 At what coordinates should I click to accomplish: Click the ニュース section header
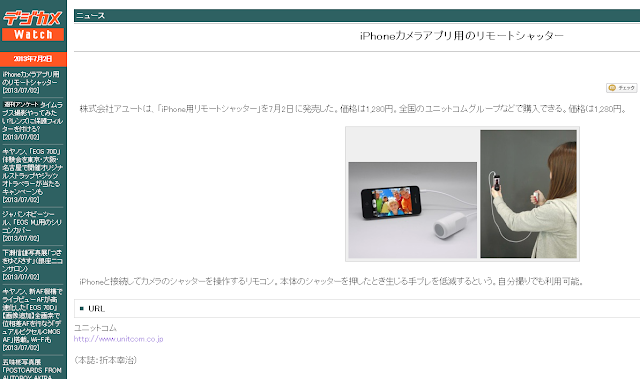pos(91,16)
